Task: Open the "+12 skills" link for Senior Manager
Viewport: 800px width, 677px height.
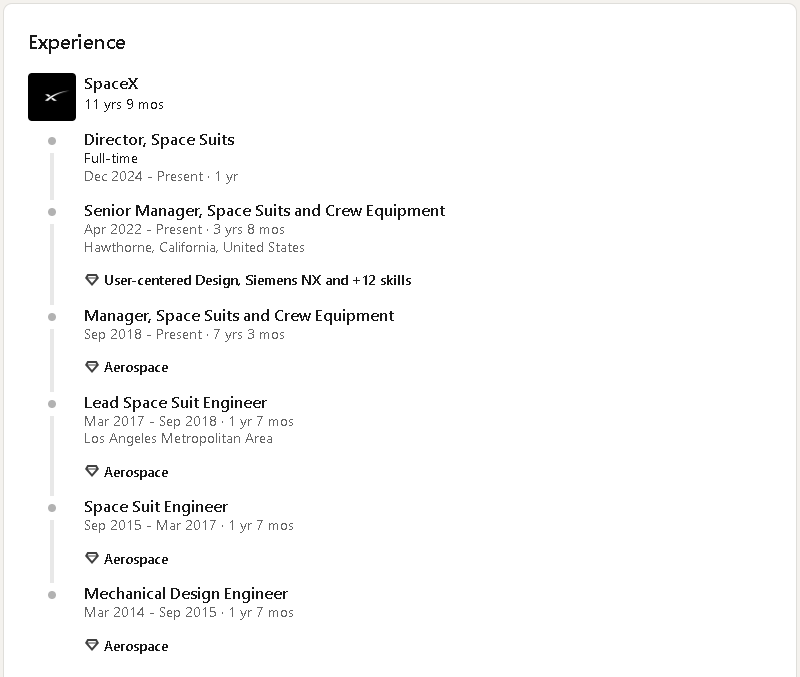Action: pyautogui.click(x=381, y=280)
